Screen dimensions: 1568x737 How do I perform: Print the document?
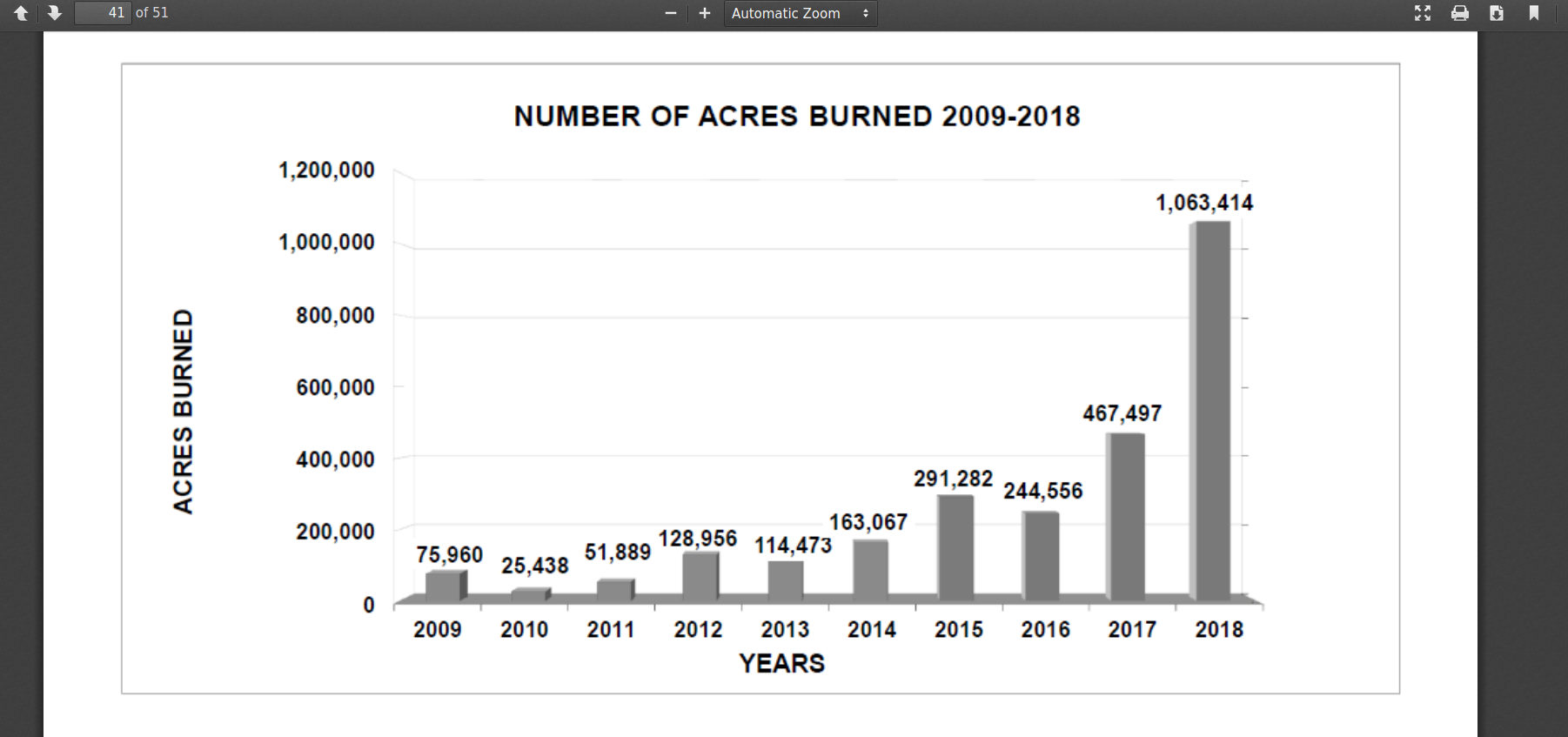click(x=1460, y=13)
